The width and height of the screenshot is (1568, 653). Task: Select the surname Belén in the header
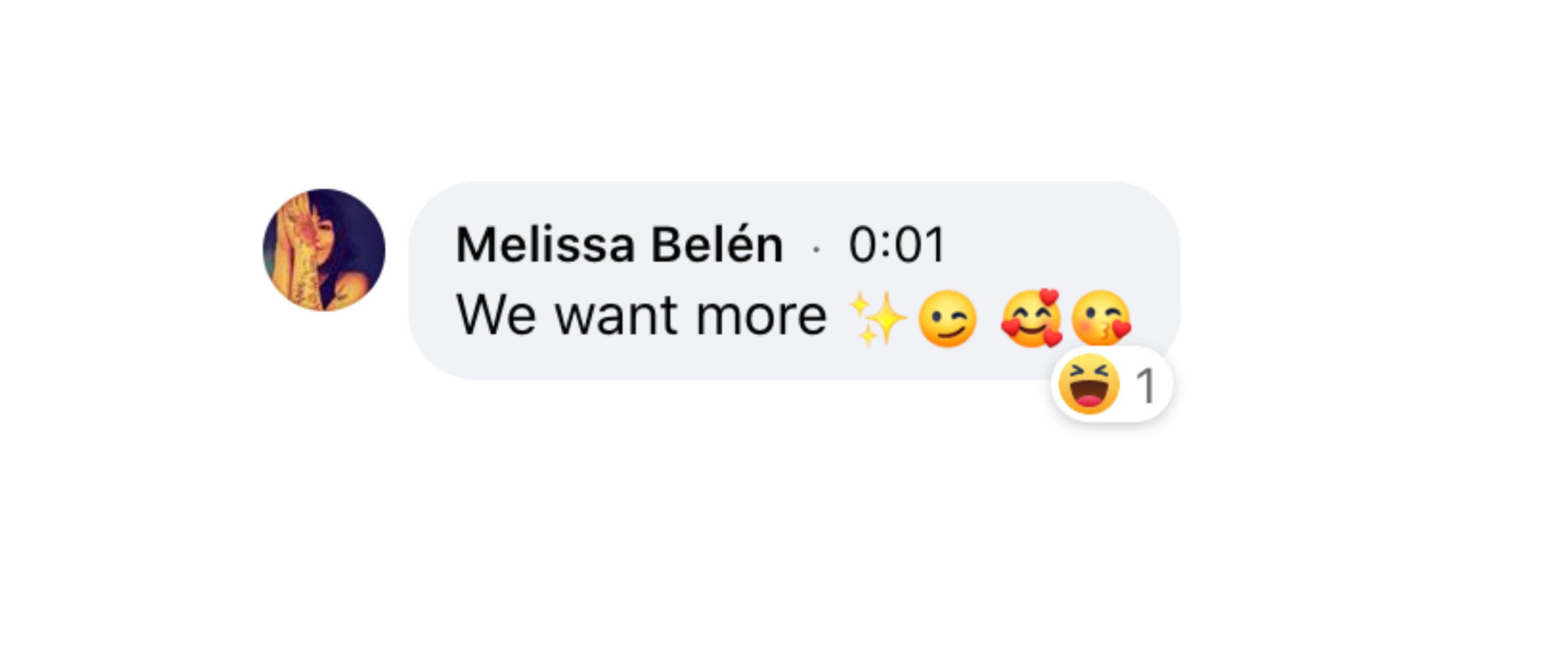click(x=717, y=244)
